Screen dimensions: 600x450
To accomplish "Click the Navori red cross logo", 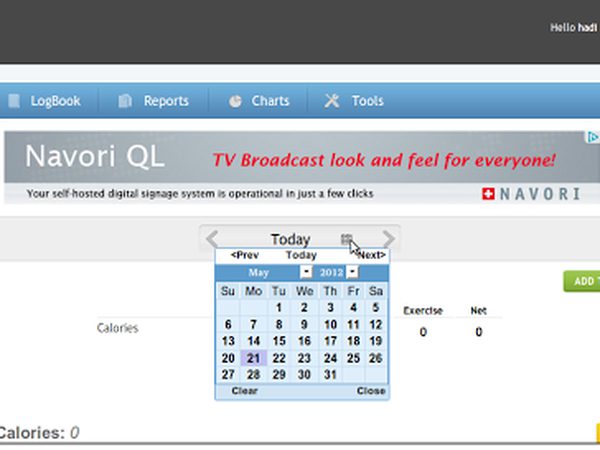I will pyautogui.click(x=488, y=194).
